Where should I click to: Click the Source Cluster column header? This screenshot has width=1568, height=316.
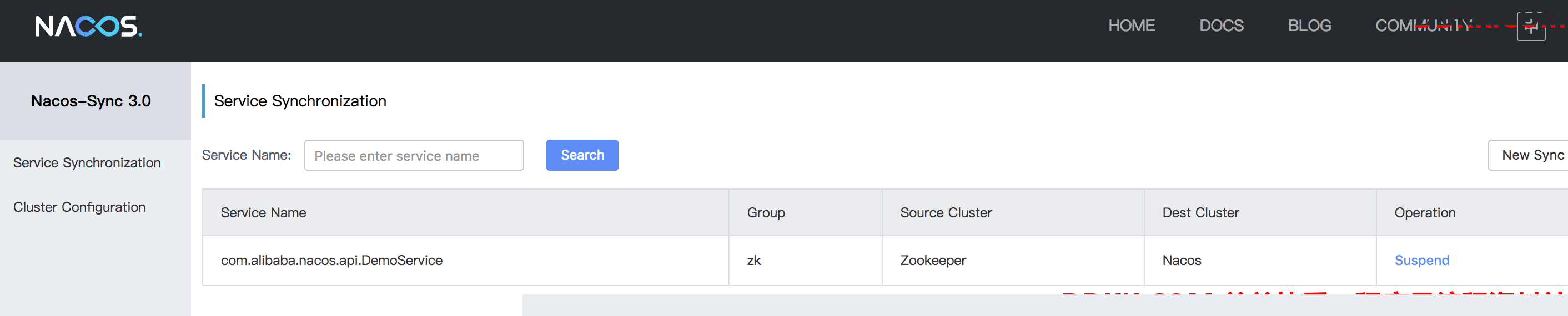point(946,213)
